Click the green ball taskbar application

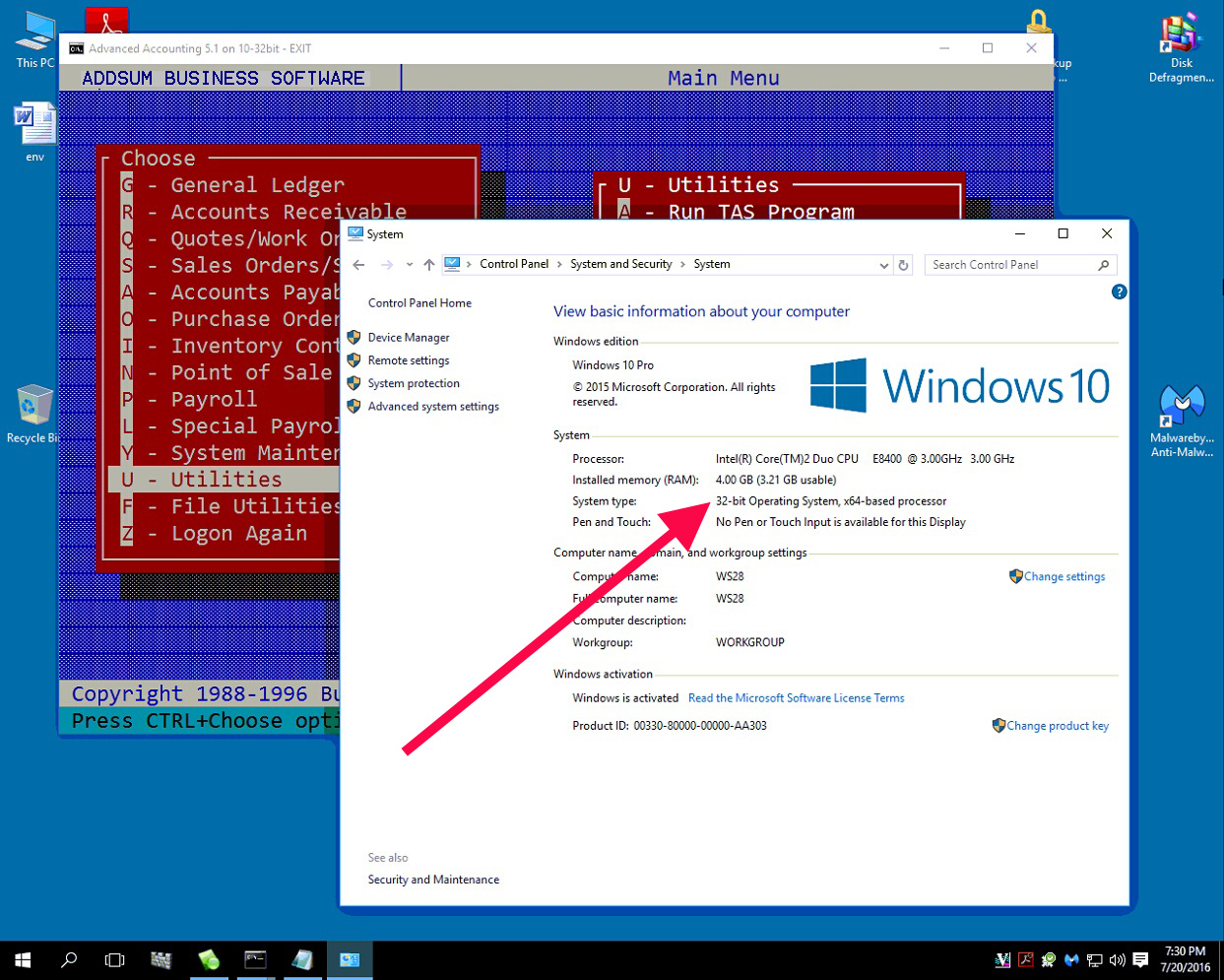coord(209,959)
